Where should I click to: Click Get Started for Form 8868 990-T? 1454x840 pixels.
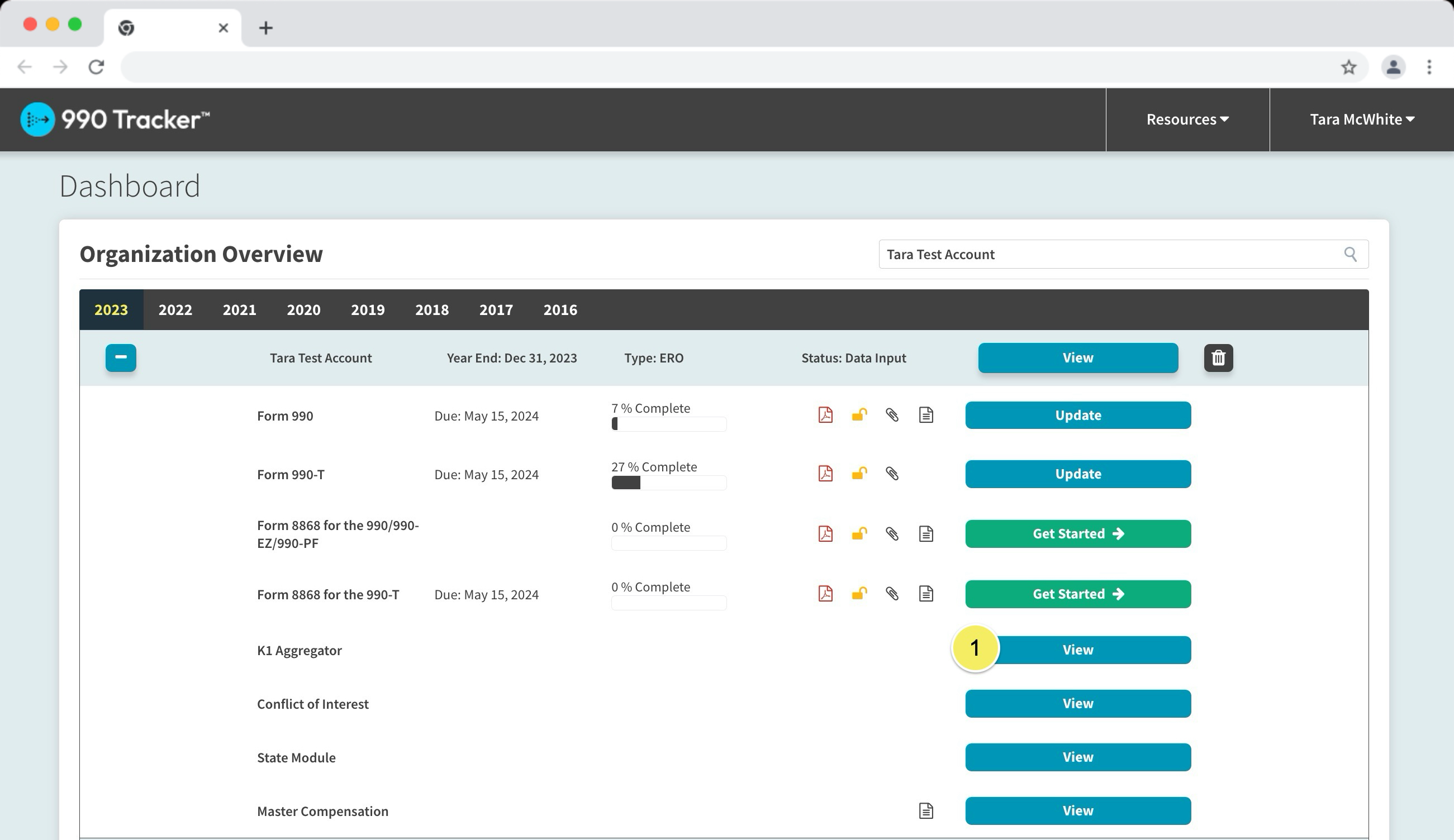(1077, 594)
